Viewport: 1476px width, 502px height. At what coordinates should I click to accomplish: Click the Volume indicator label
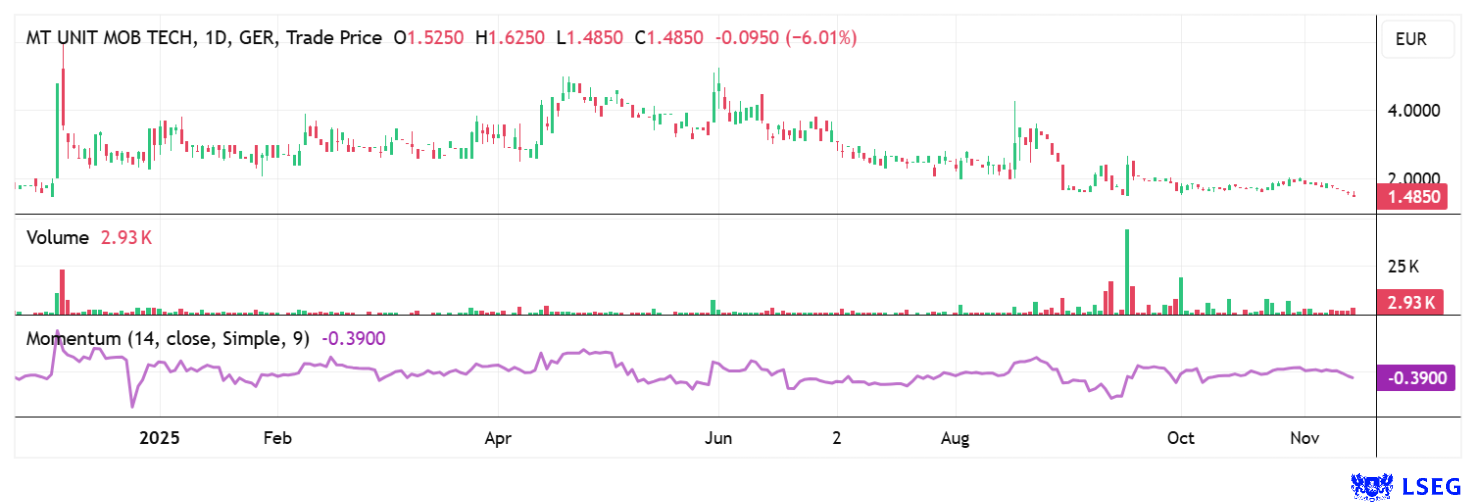(x=59, y=238)
